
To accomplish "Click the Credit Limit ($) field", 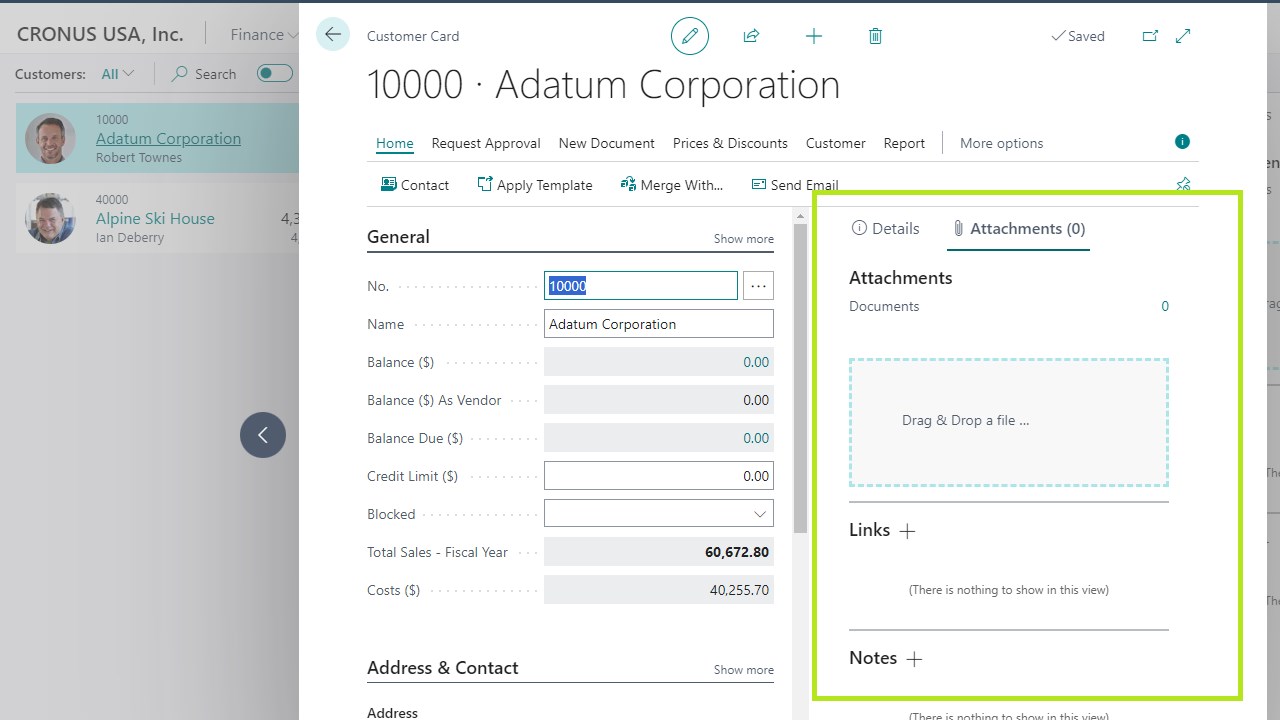I will click(x=659, y=476).
